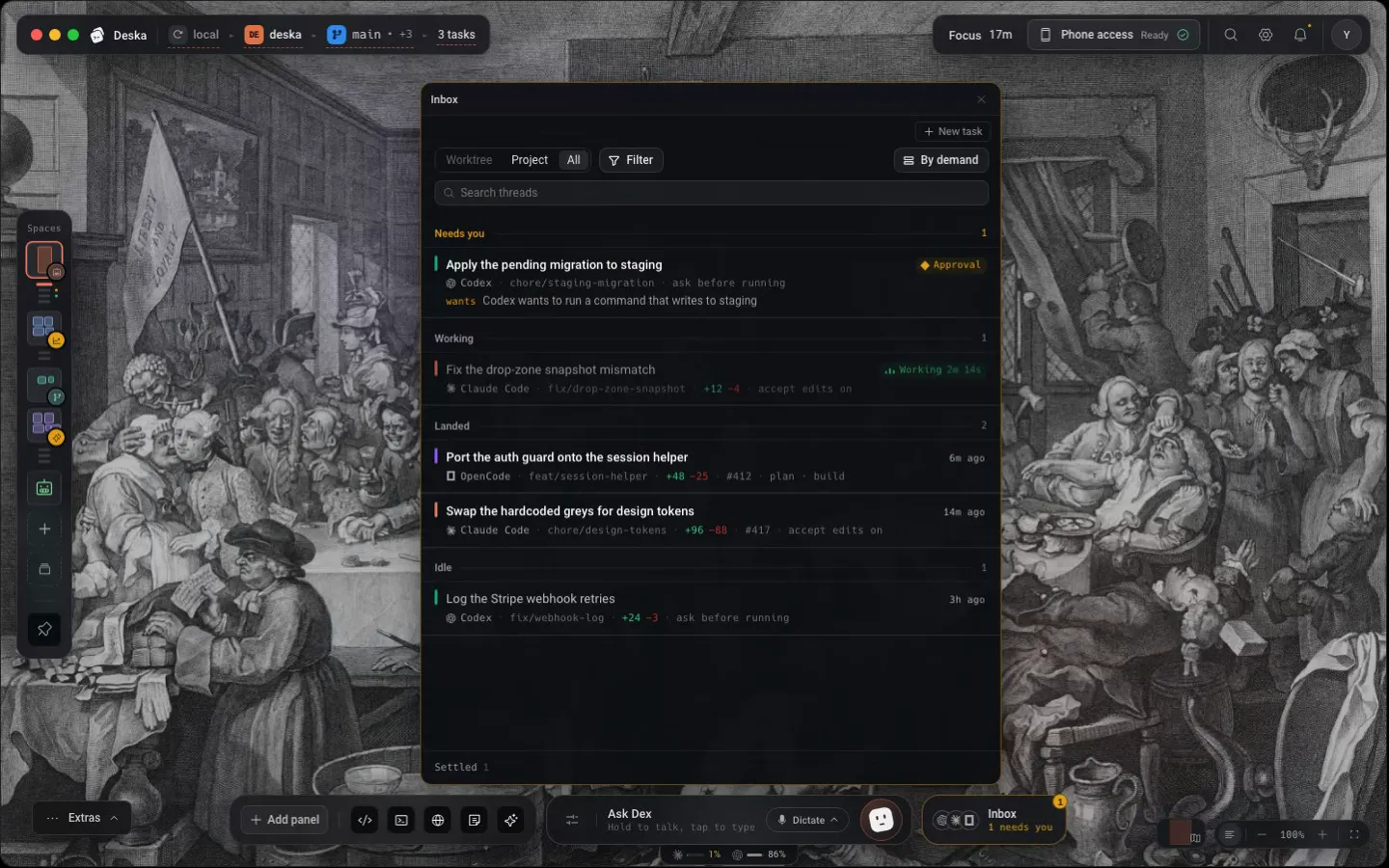Image resolution: width=1389 pixels, height=868 pixels.
Task: Open the notes panel icon
Action: coord(475,820)
